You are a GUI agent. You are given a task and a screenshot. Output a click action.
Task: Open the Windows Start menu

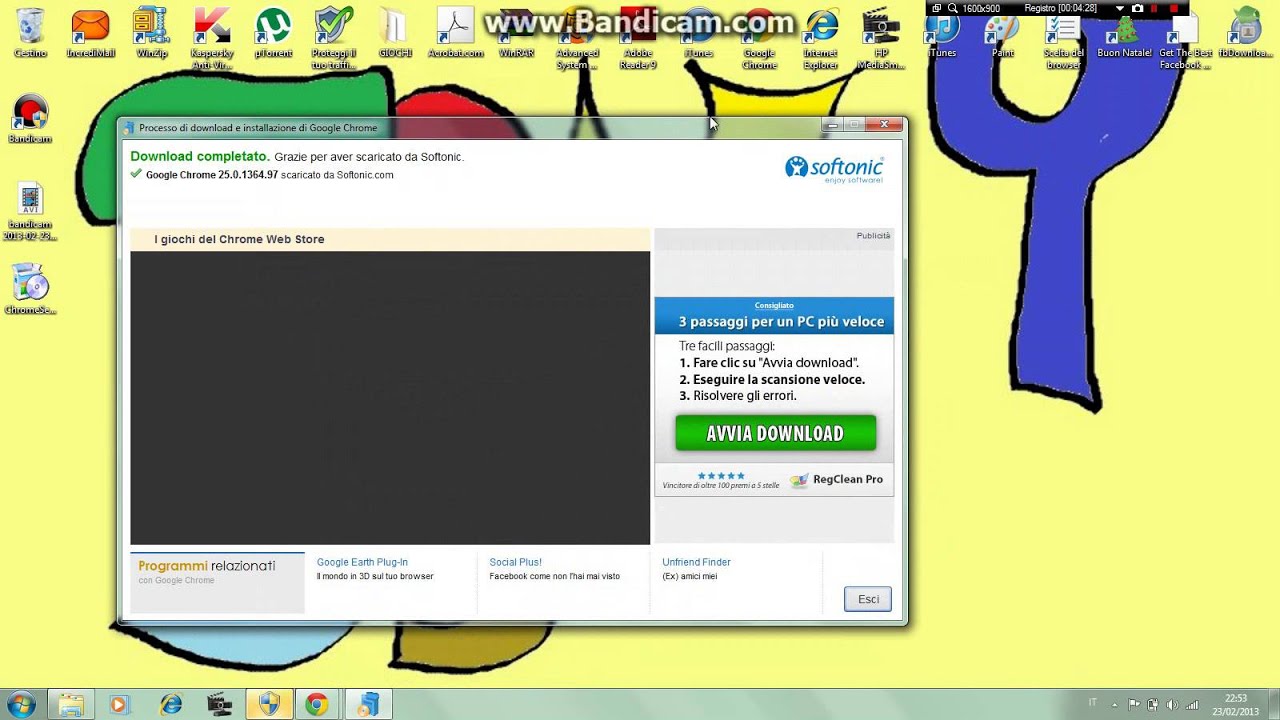coord(20,704)
